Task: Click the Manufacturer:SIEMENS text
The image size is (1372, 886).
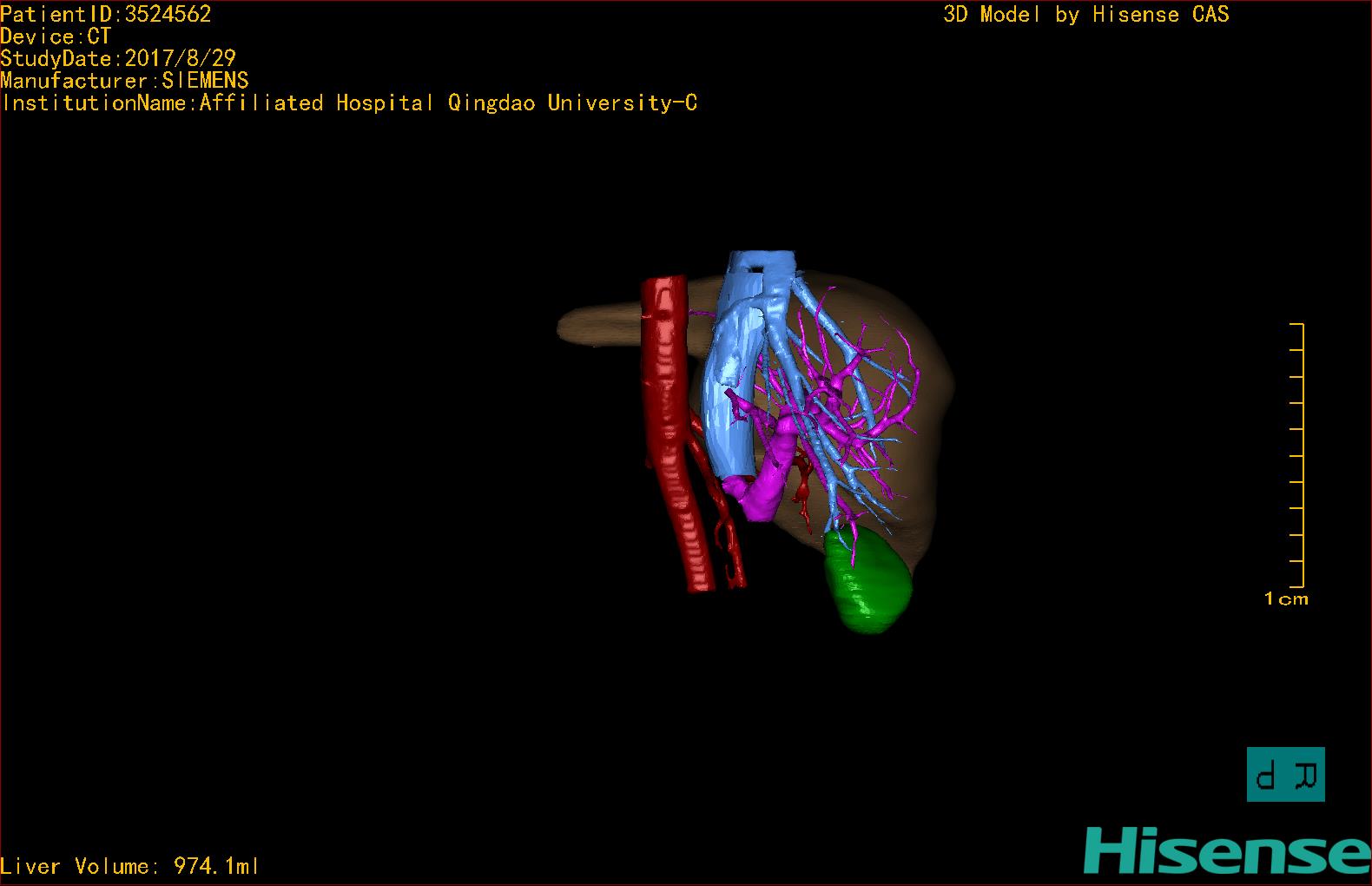Action: [x=124, y=81]
